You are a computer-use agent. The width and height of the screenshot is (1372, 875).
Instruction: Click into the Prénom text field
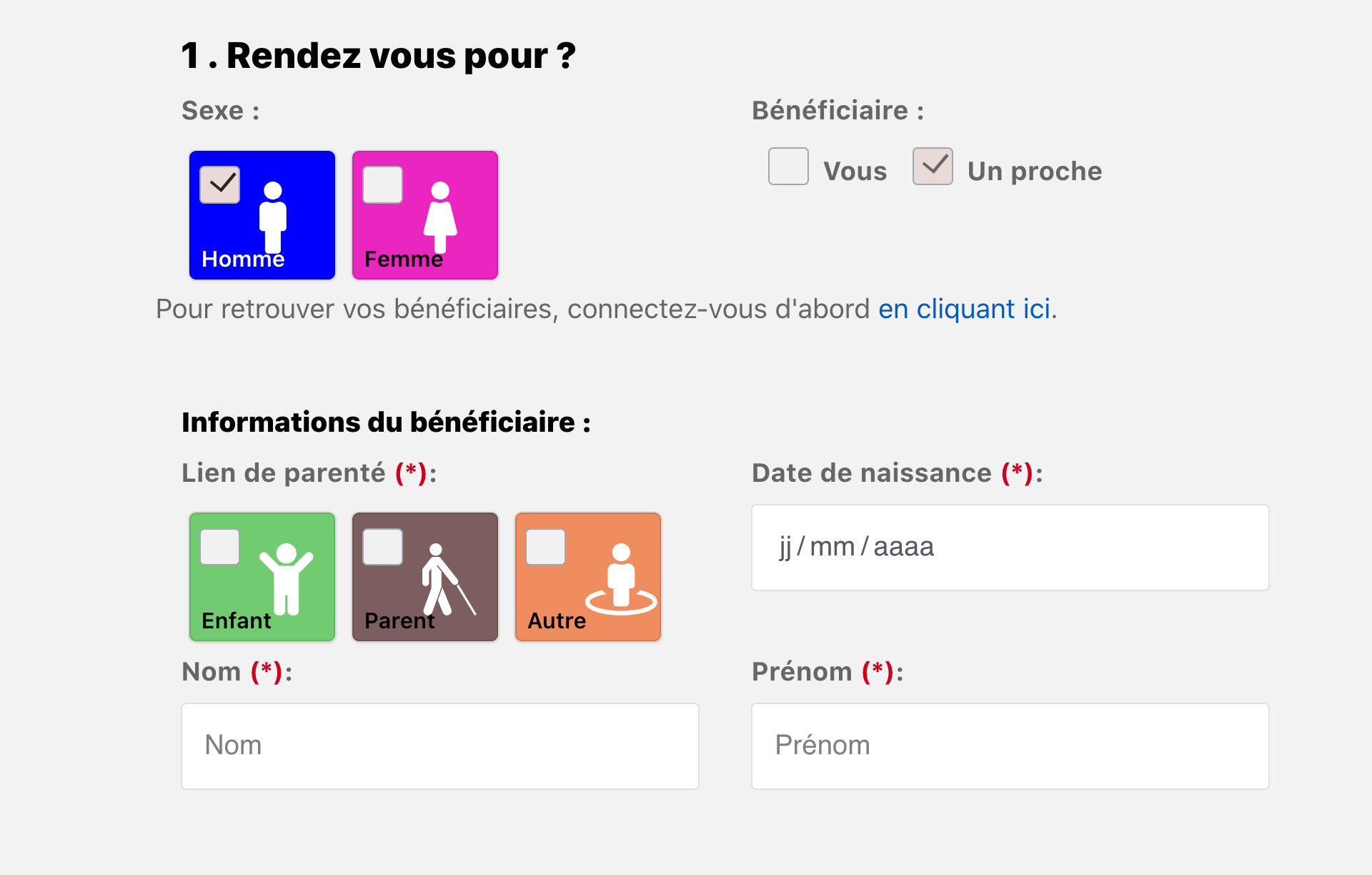click(x=1010, y=746)
